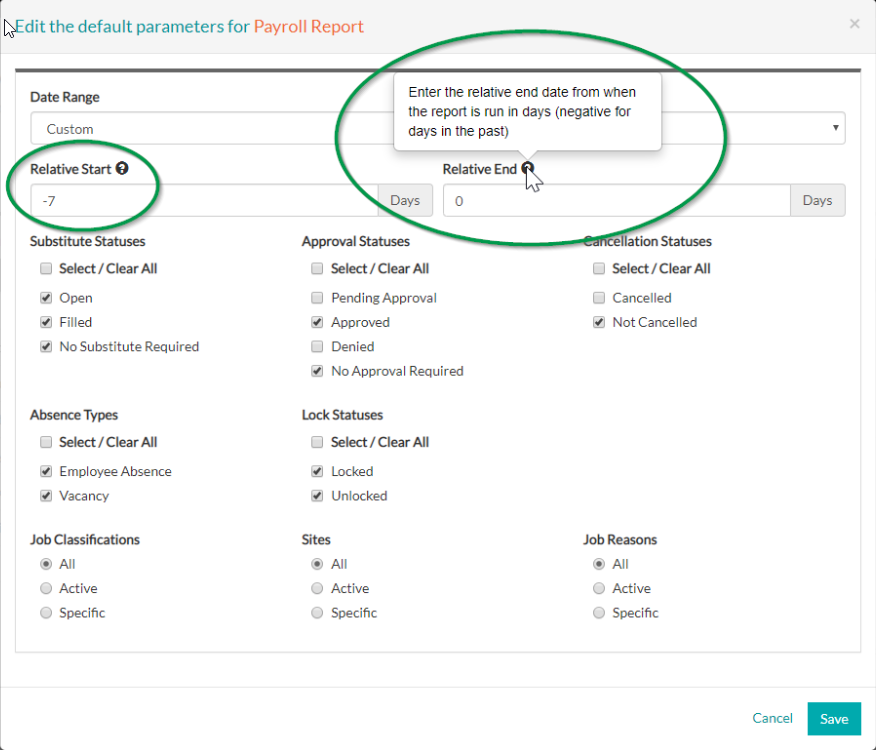Select Active under Job Reasons
876x750 pixels.
(598, 588)
